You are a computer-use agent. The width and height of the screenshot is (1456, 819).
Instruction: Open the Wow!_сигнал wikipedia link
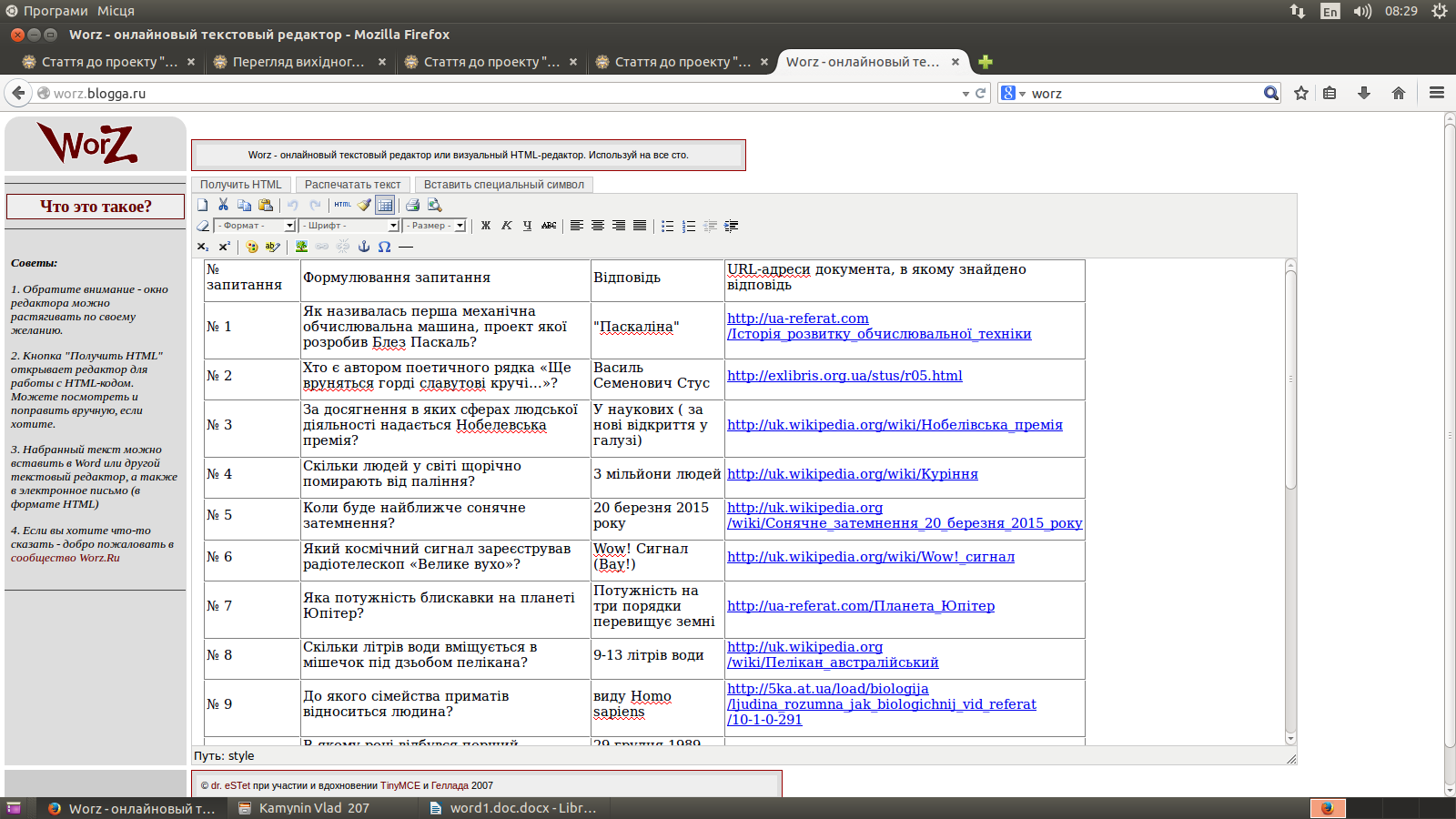871,557
